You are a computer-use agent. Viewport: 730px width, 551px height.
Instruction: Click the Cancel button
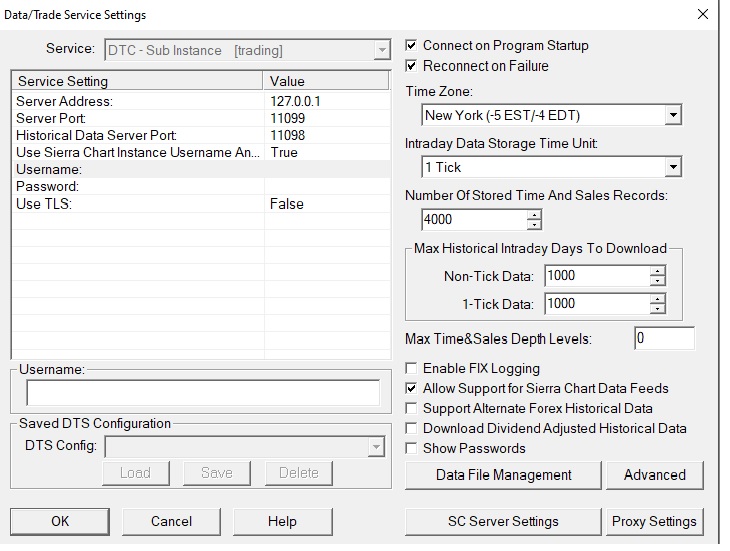pyautogui.click(x=171, y=521)
